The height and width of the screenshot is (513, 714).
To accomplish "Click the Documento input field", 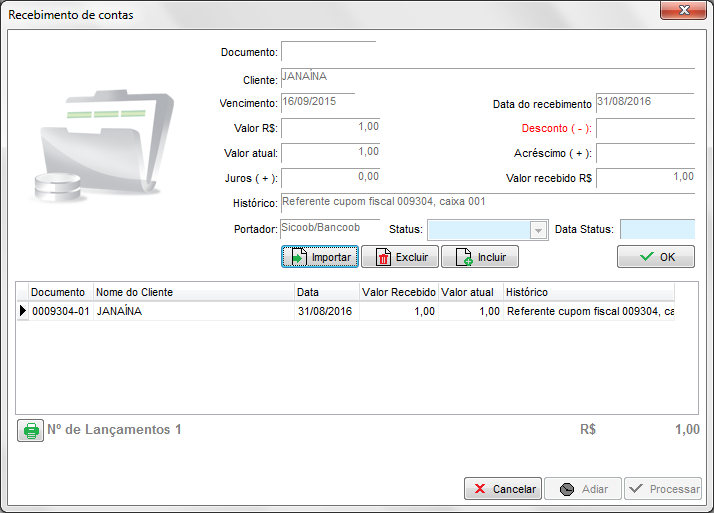I will tap(328, 51).
